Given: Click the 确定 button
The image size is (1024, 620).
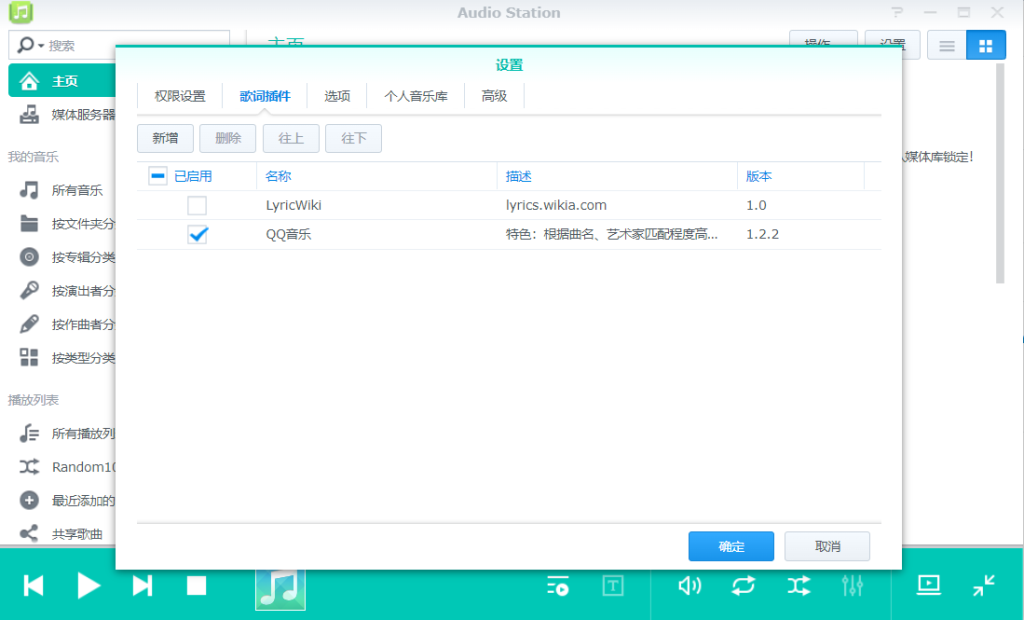Looking at the screenshot, I should pyautogui.click(x=731, y=546).
